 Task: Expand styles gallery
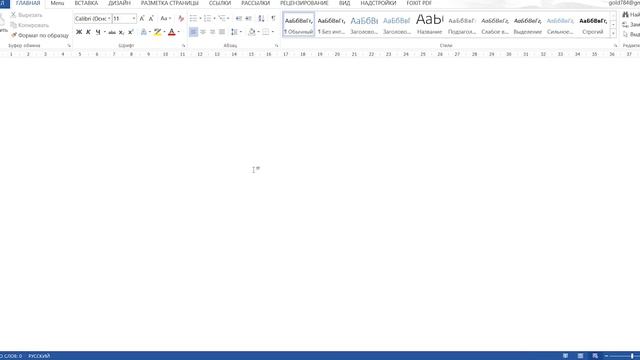click(613, 33)
